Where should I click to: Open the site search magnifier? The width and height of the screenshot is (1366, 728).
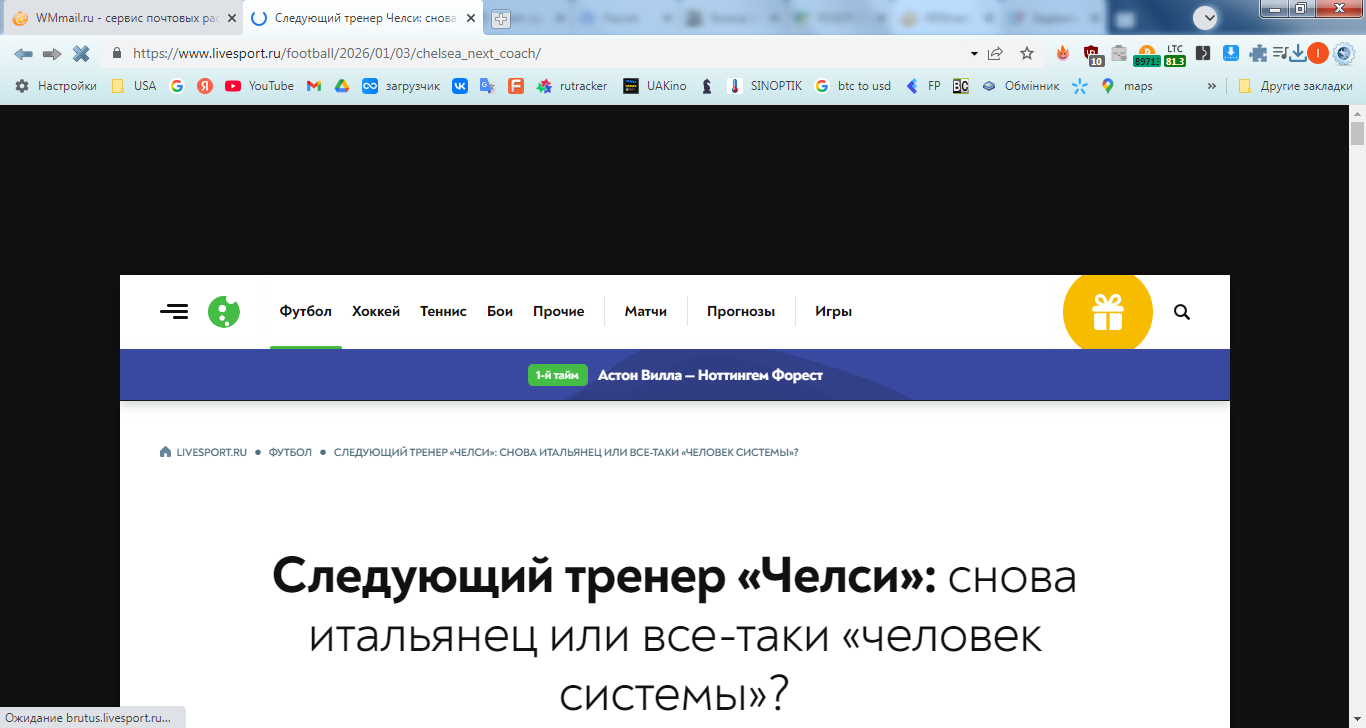coord(1182,312)
